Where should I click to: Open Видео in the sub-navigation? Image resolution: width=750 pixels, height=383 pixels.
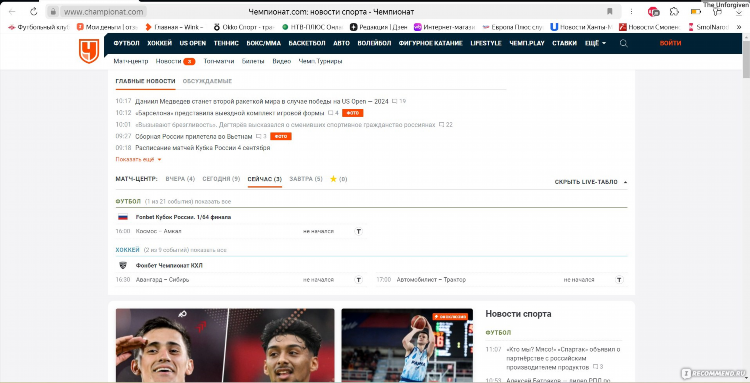(281, 61)
